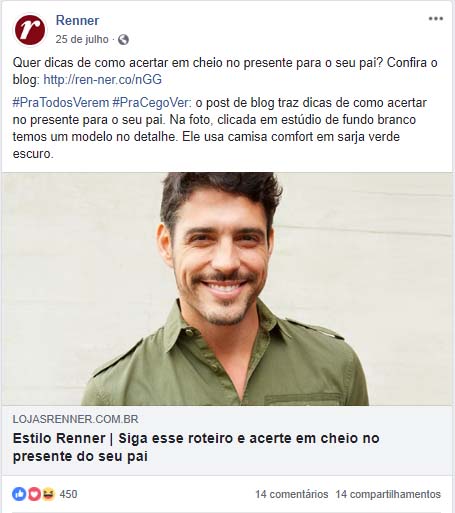Click the link preview card footer area
455x513 pixels.
[x=227, y=440]
